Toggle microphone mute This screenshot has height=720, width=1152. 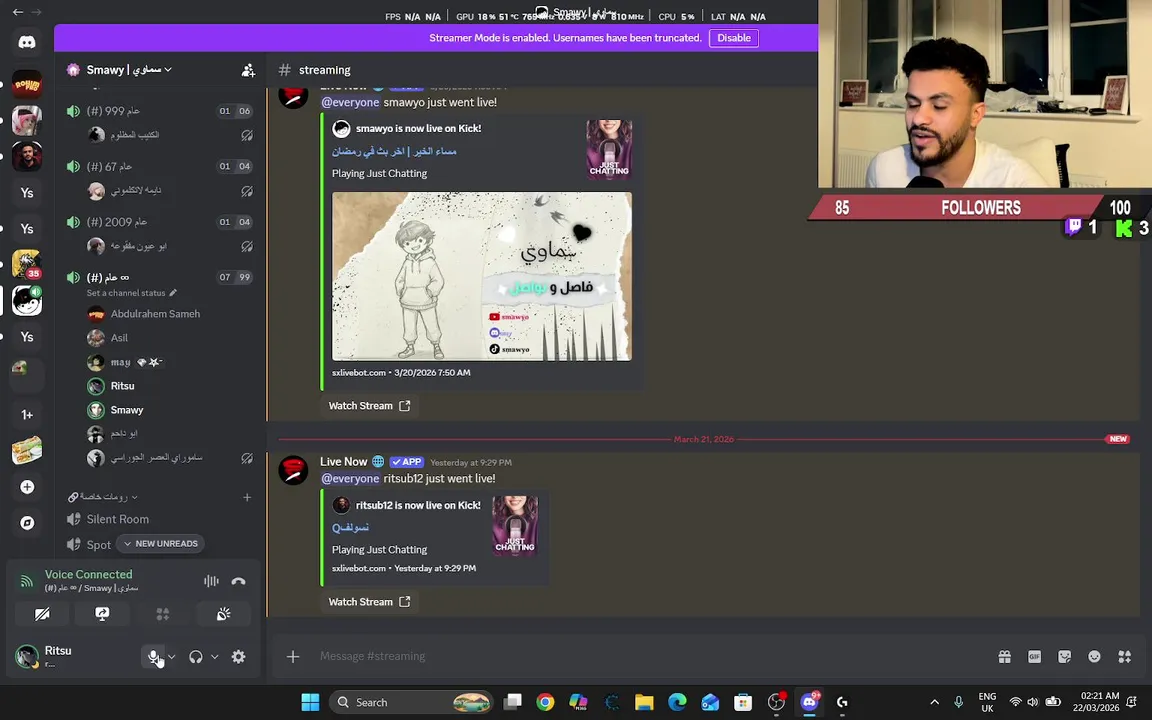[153, 657]
